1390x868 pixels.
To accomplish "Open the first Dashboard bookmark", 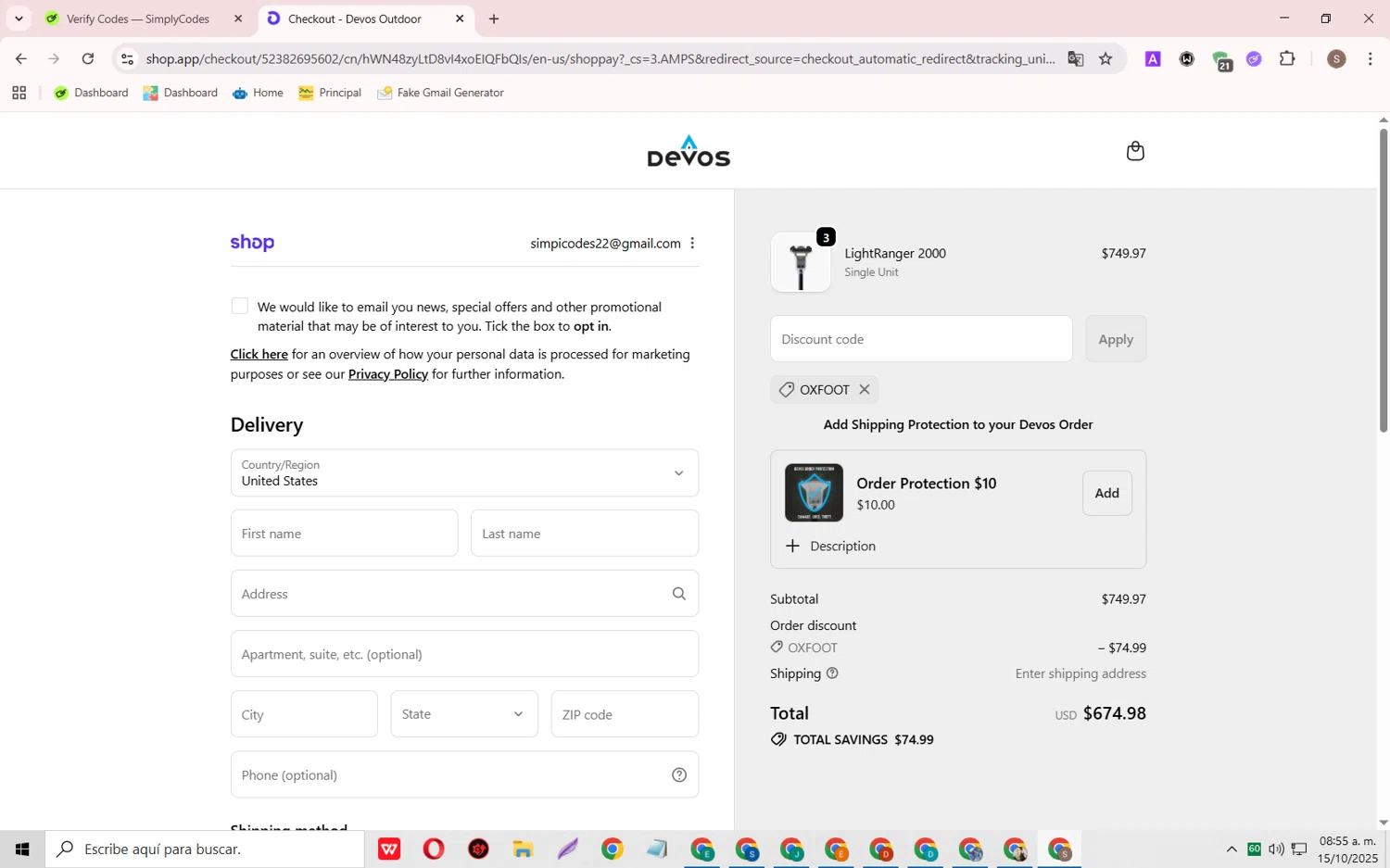I will pos(91,93).
